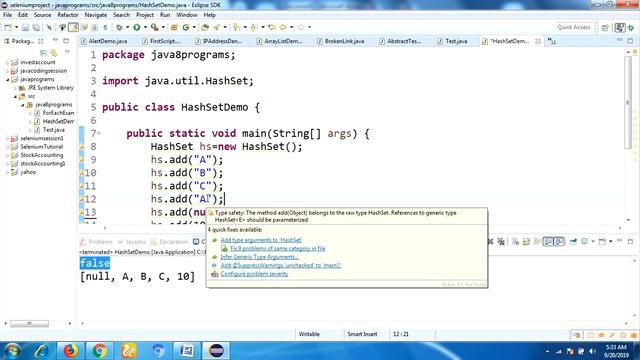Viewport: 640px width, 360px height.
Task: Click the New file toolbar icon
Action: [8, 27]
